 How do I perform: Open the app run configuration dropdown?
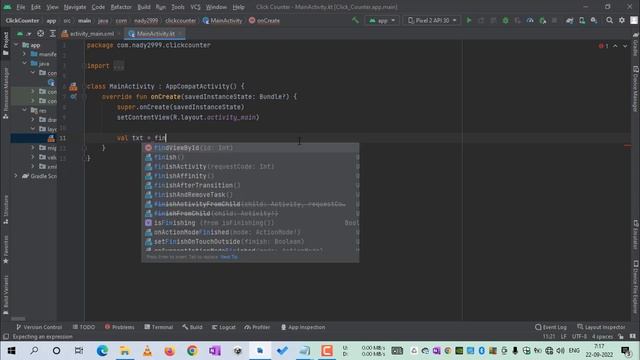(382, 20)
